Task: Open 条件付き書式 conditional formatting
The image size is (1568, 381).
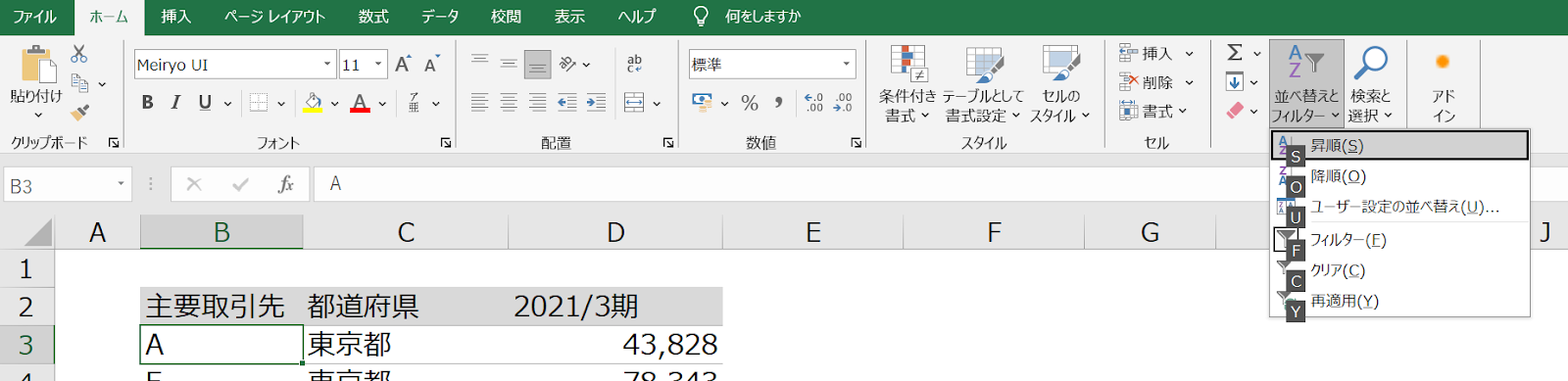Action: pyautogui.click(x=907, y=84)
